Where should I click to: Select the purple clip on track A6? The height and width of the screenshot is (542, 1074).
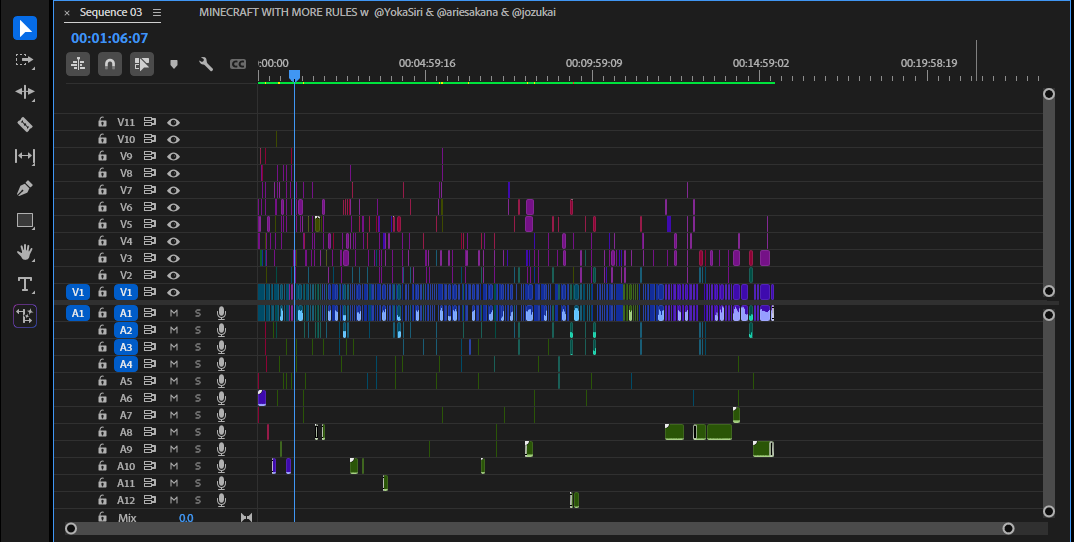(262, 398)
